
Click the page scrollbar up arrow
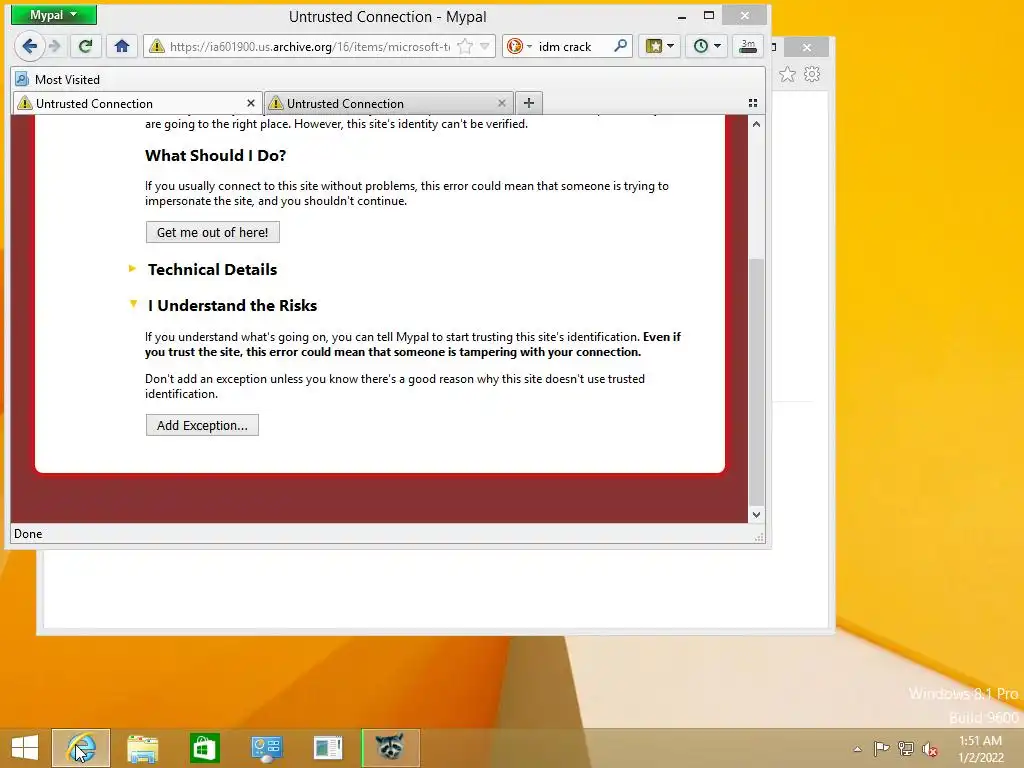756,124
